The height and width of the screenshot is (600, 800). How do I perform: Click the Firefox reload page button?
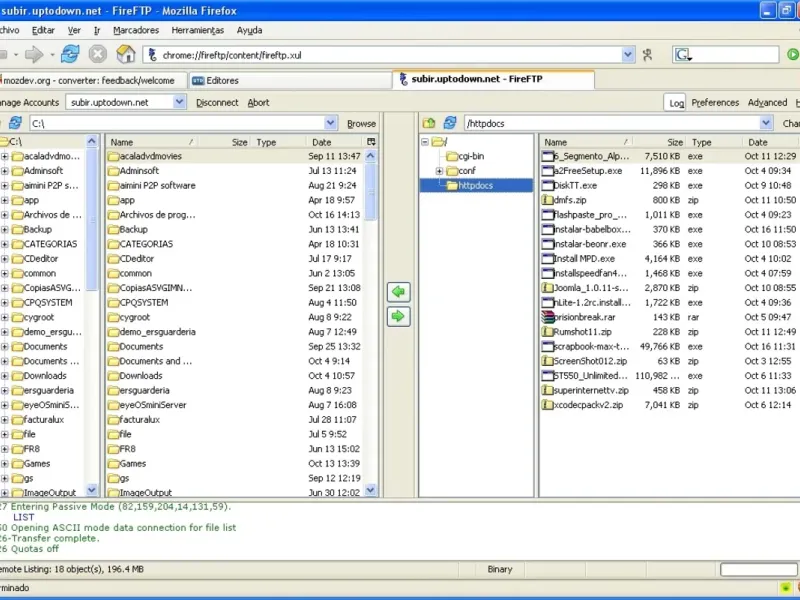(69, 54)
